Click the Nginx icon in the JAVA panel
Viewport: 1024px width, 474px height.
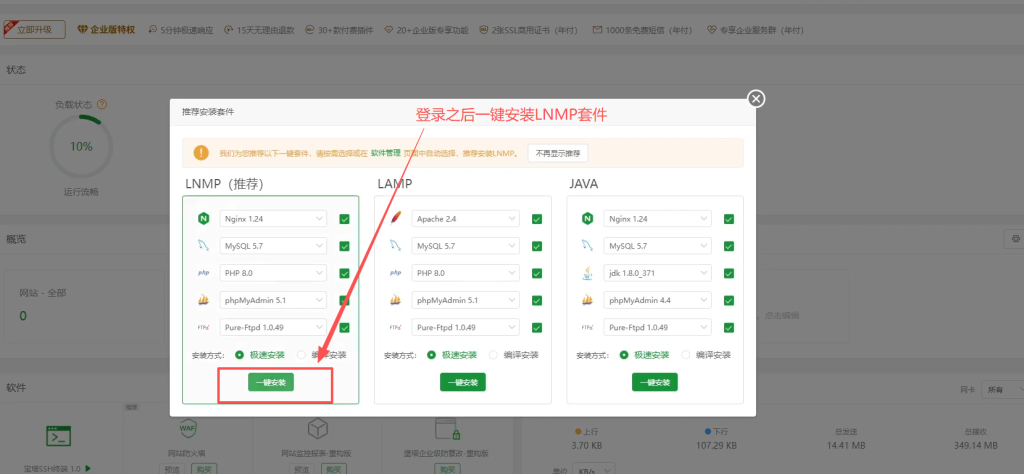pos(587,219)
